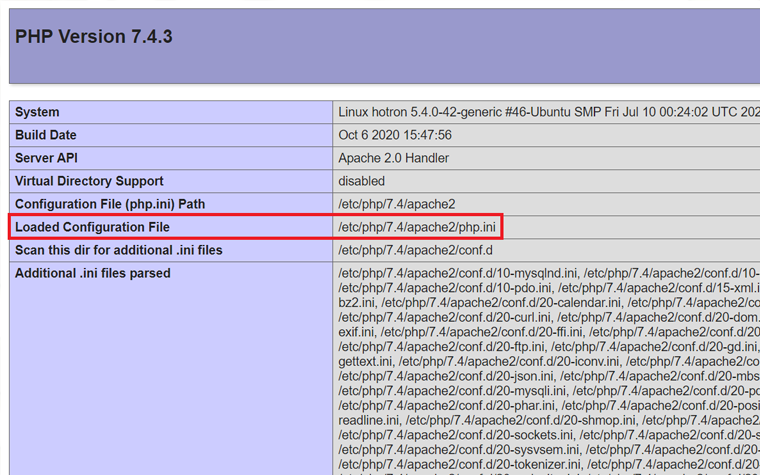Click the Virtual Directory Support label
This screenshot has width=760, height=475.
coord(89,181)
